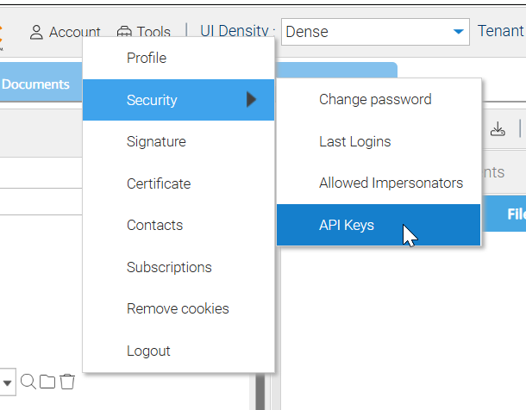Viewport: 526px width, 410px height.
Task: Open the UI Density Dense dropdown
Action: tap(375, 32)
